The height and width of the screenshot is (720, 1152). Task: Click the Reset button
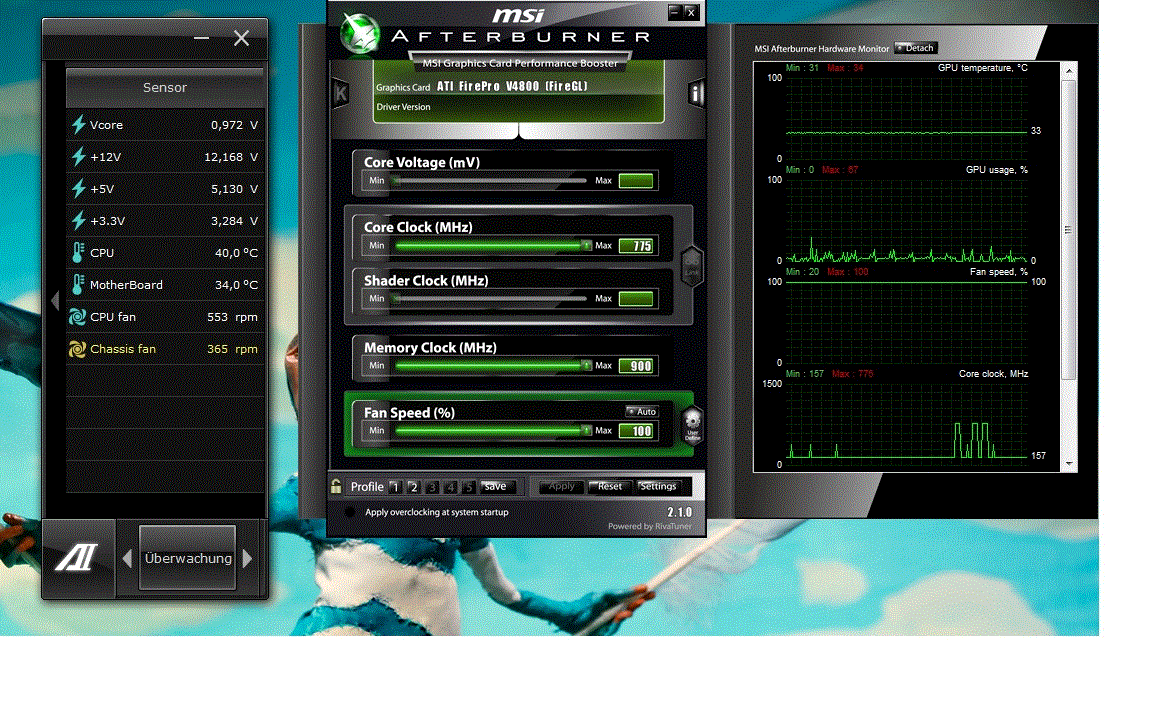(609, 486)
